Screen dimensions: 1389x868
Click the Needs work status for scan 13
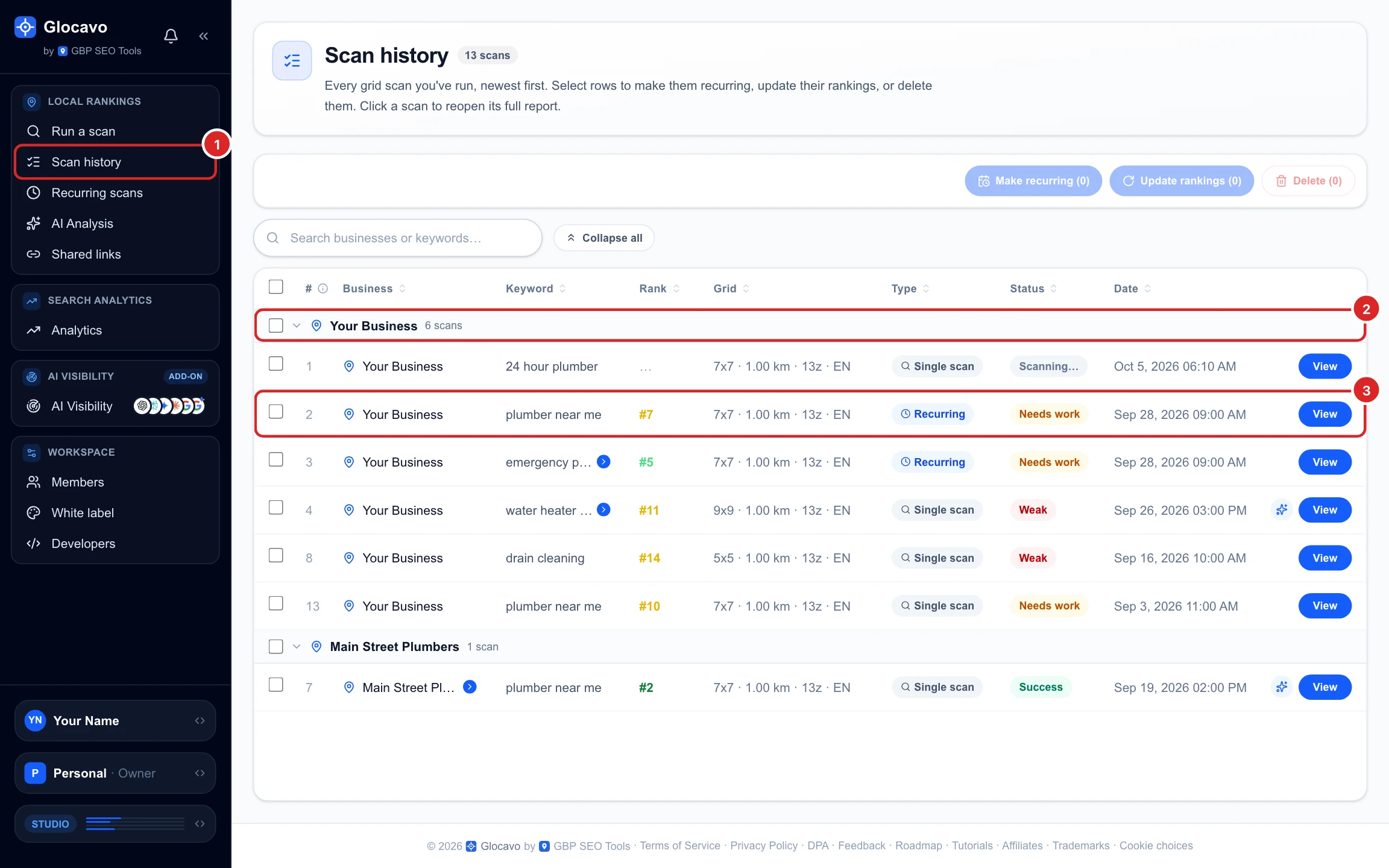point(1049,606)
